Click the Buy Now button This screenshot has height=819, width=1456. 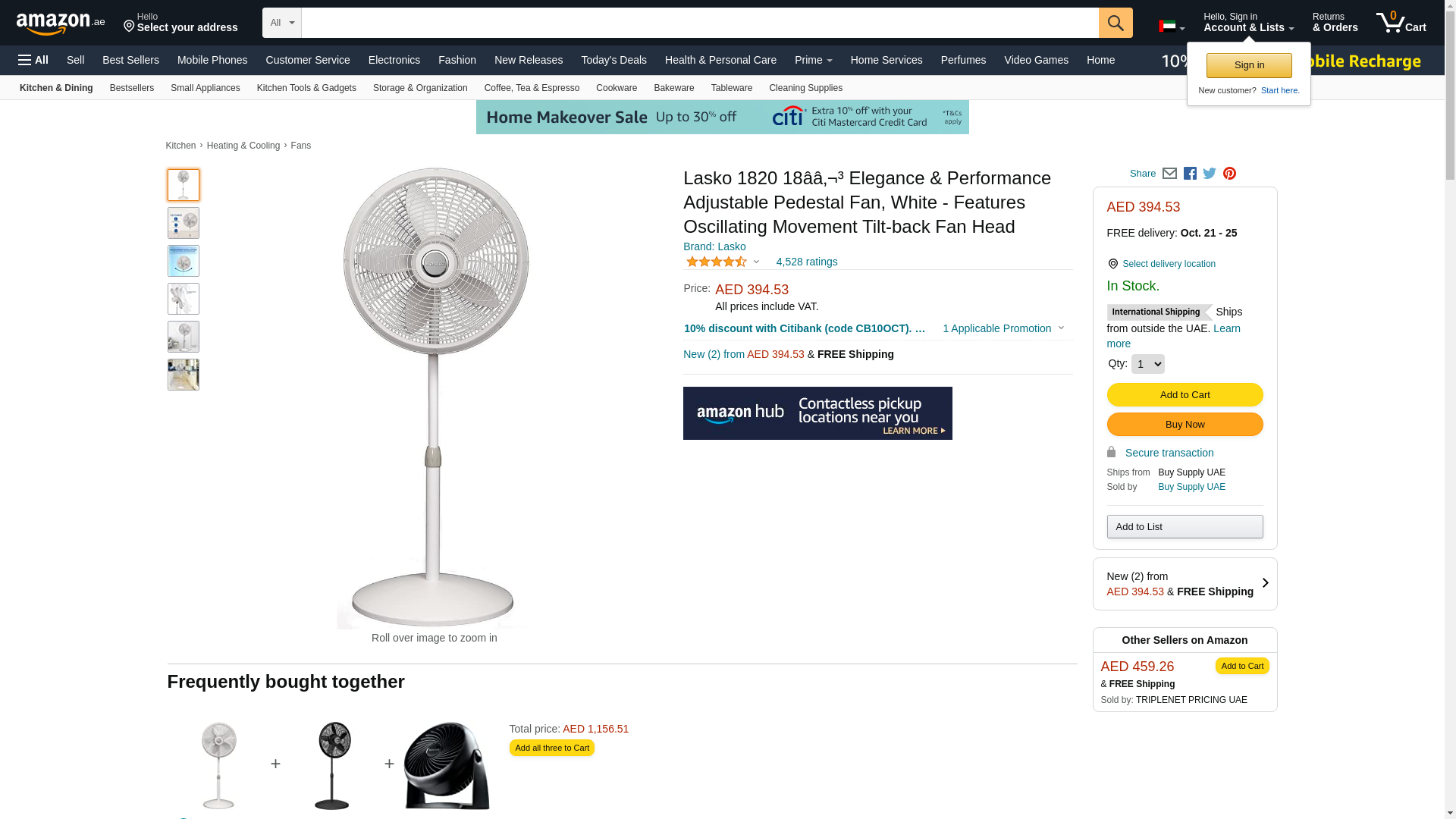pyautogui.click(x=1185, y=424)
